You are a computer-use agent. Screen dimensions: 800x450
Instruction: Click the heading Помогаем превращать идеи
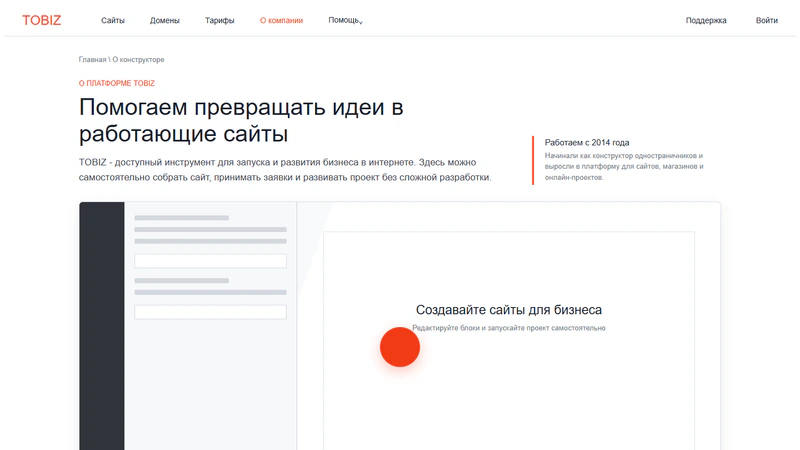[241, 120]
